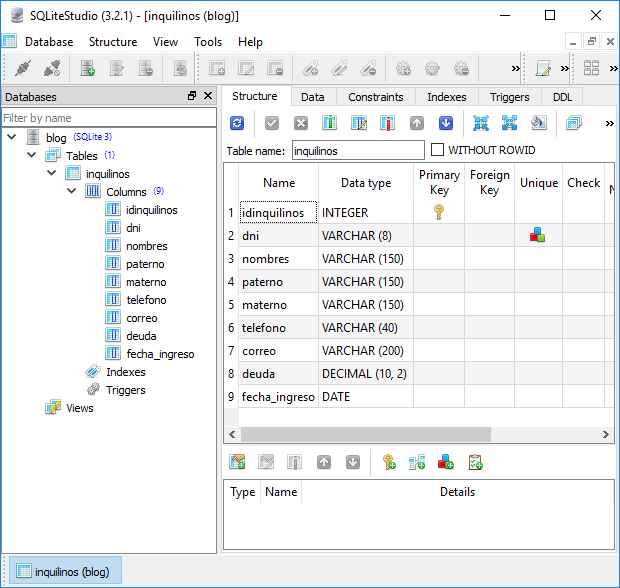Click the Add table constraint icon
The image size is (620, 588).
[237, 462]
